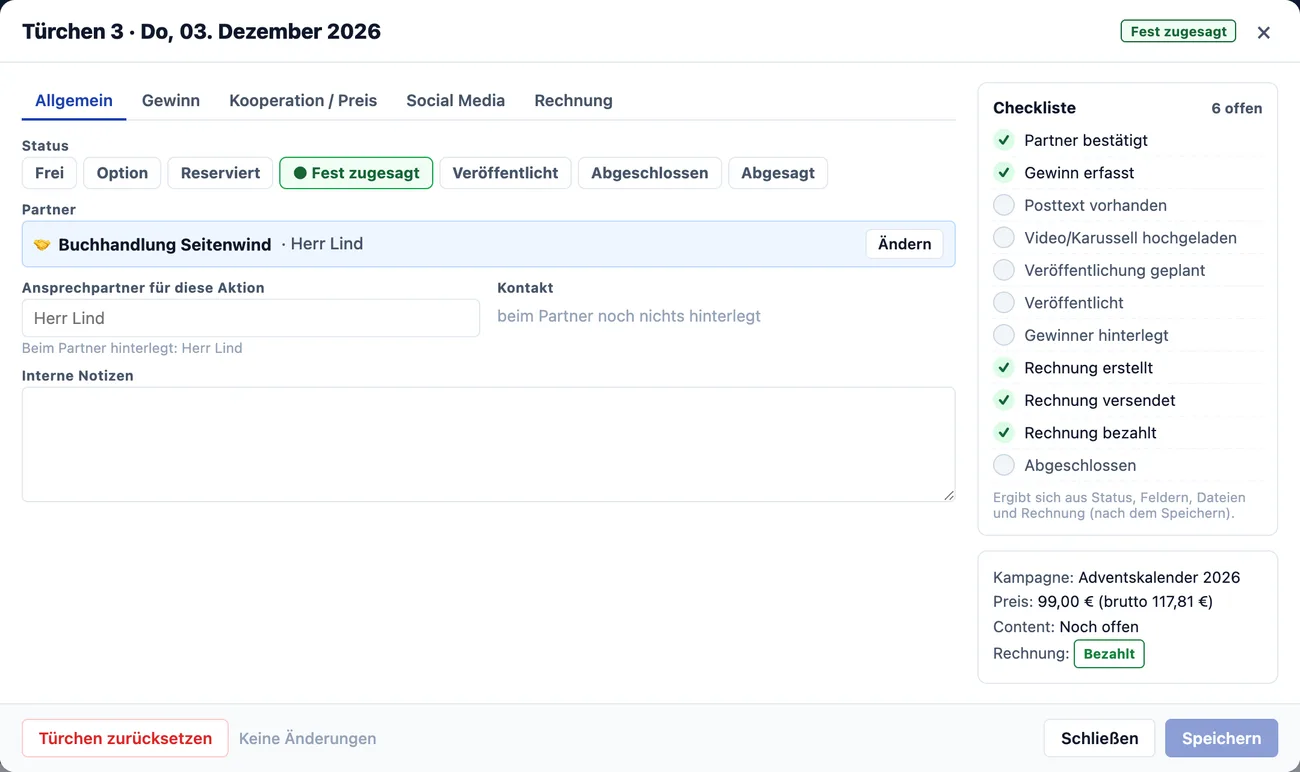
Task: Click the Rechnung bezahlt checkmark icon
Action: click(x=1004, y=433)
